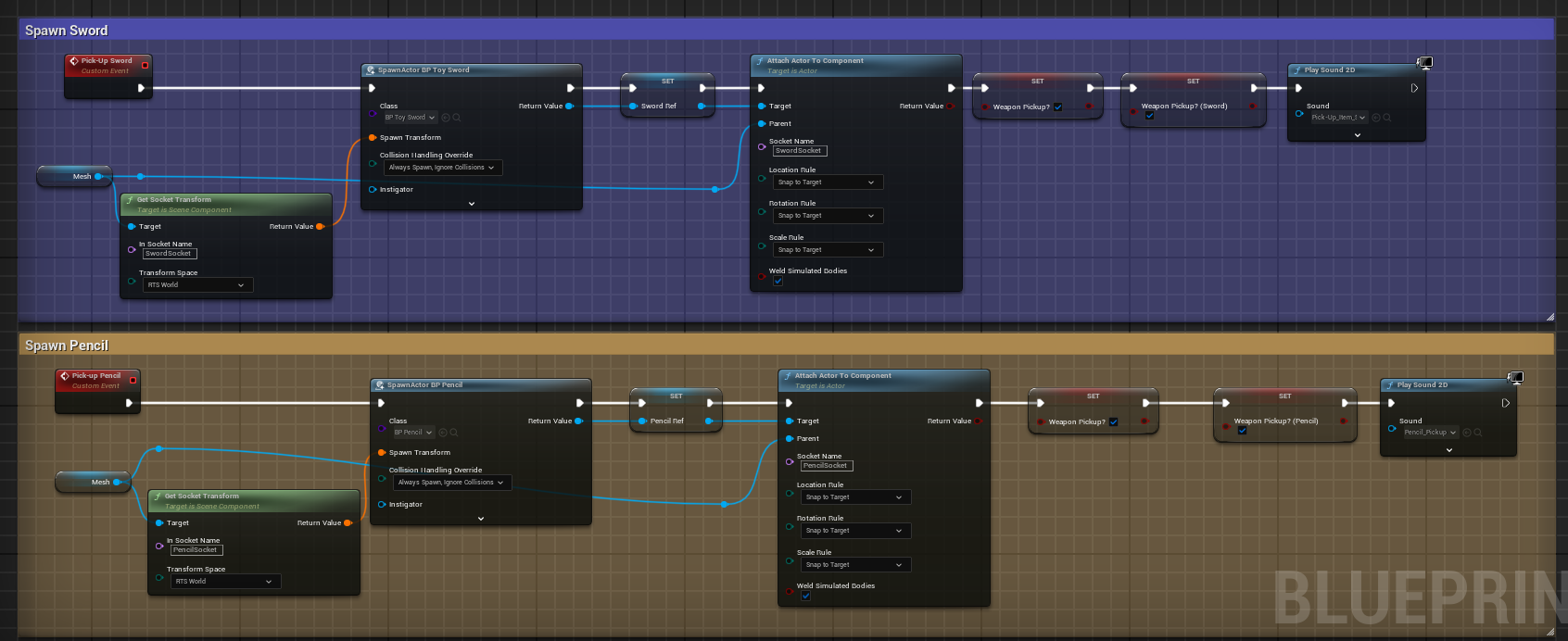
Task: Click In Socket Name field containing SwordSocket
Action: 170,253
